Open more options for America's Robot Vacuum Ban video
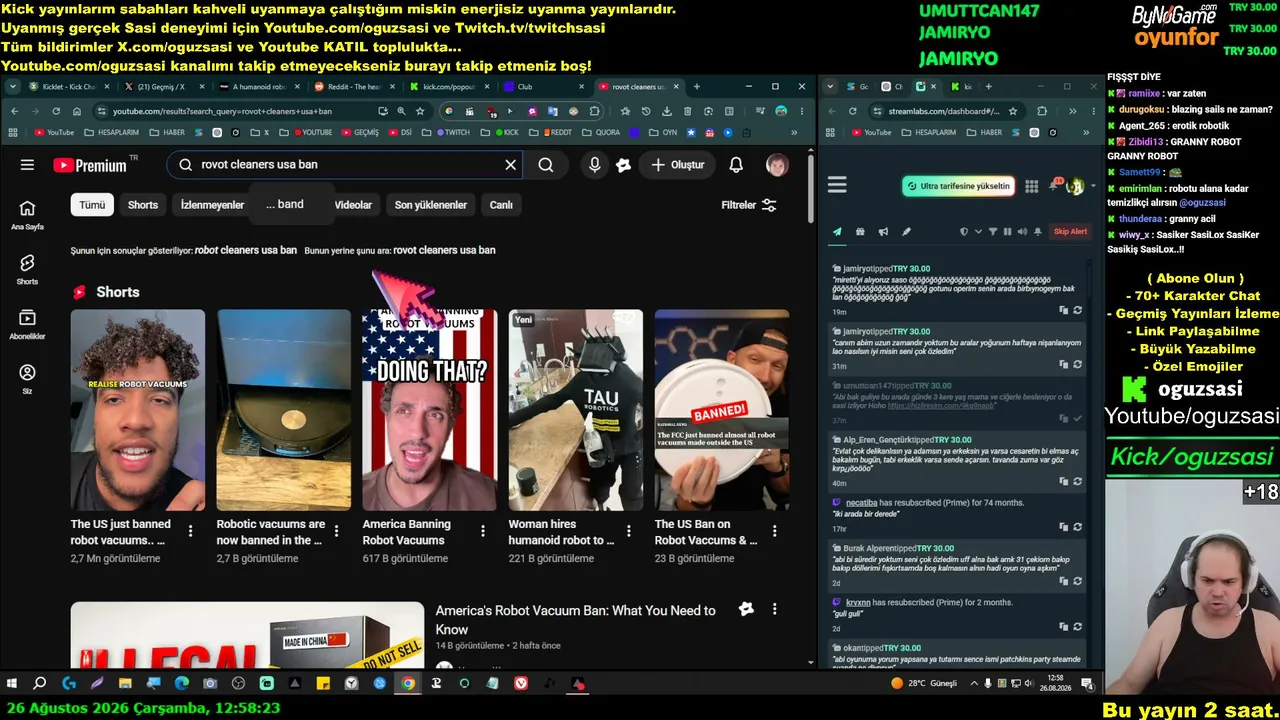1280x720 pixels. 774,609
